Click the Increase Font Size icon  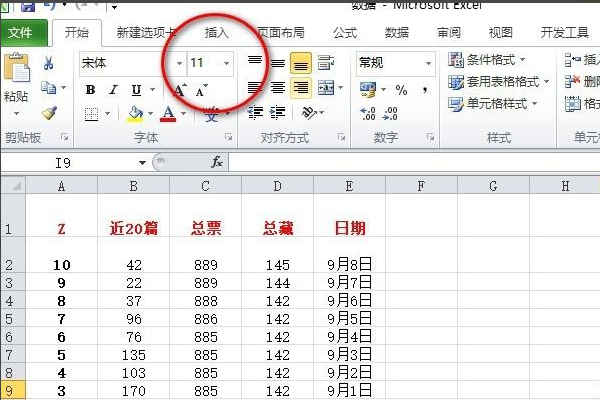180,90
